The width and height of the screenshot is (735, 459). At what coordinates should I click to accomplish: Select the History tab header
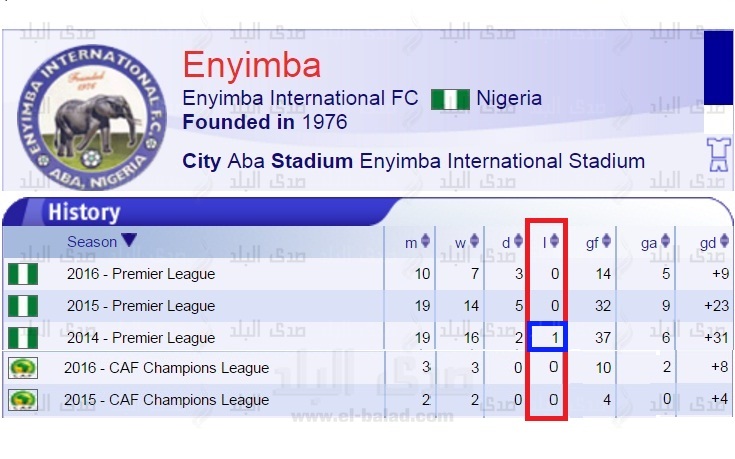[x=84, y=212]
